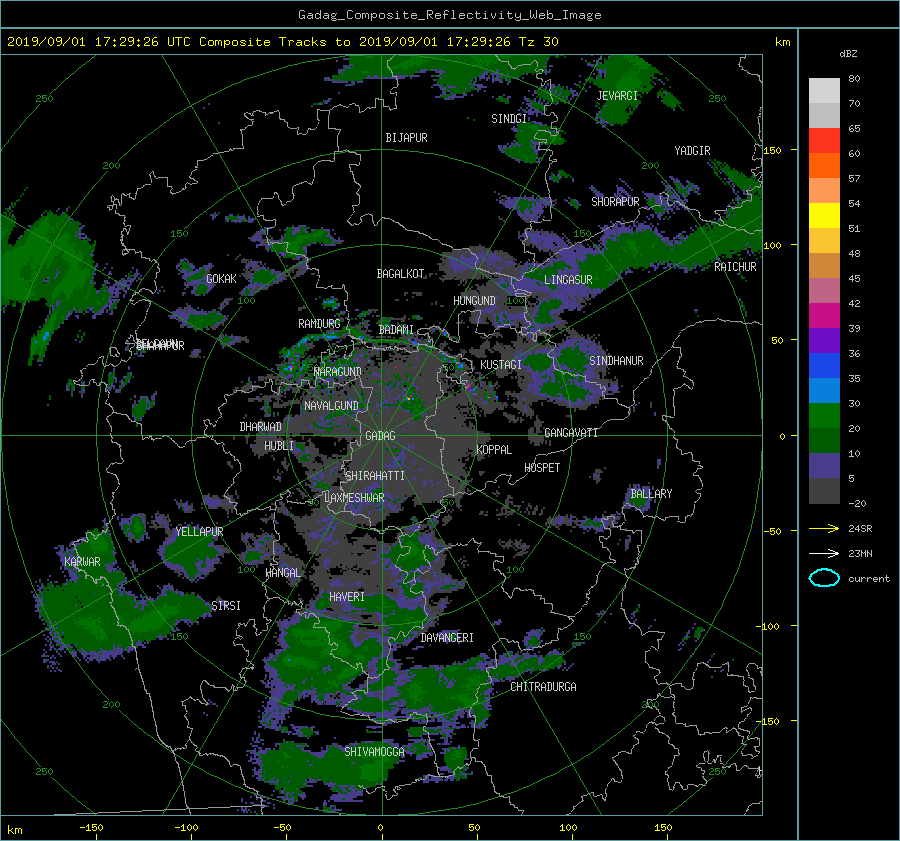Select the light gray 80 dBZ swatch
Screen dimensions: 900x841
point(824,90)
